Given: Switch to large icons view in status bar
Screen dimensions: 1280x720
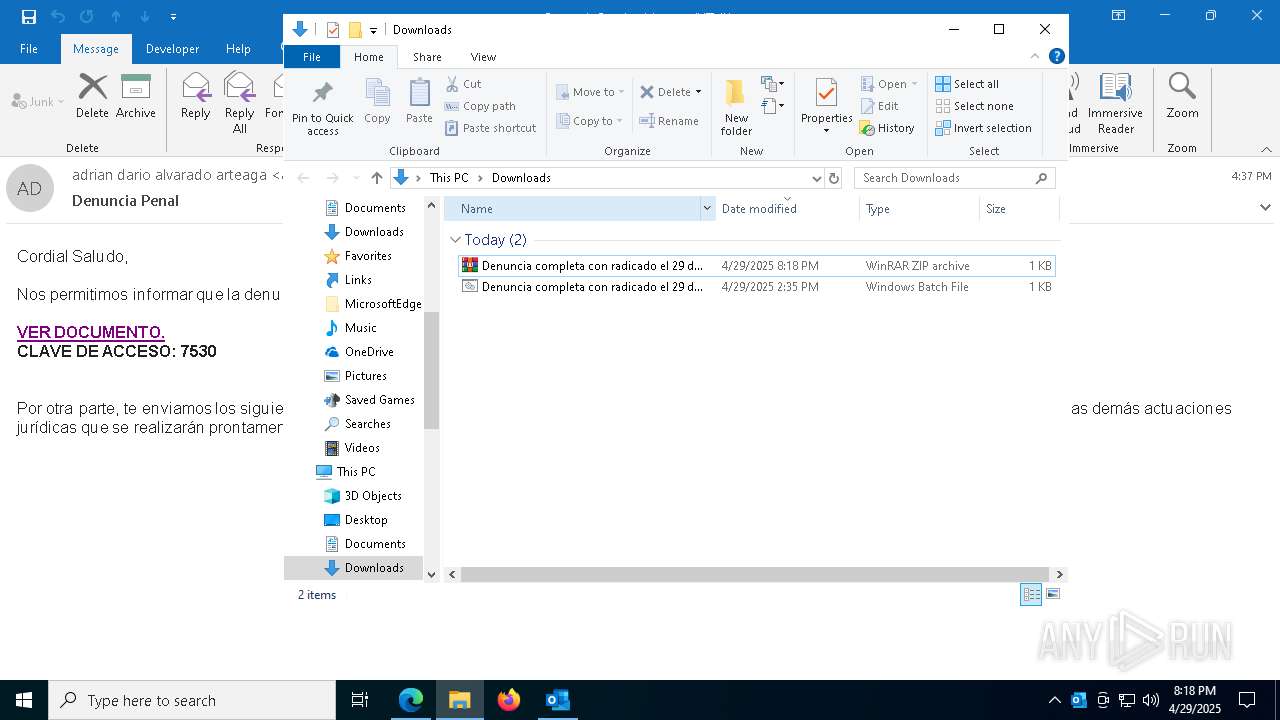Looking at the screenshot, I should click(x=1052, y=594).
